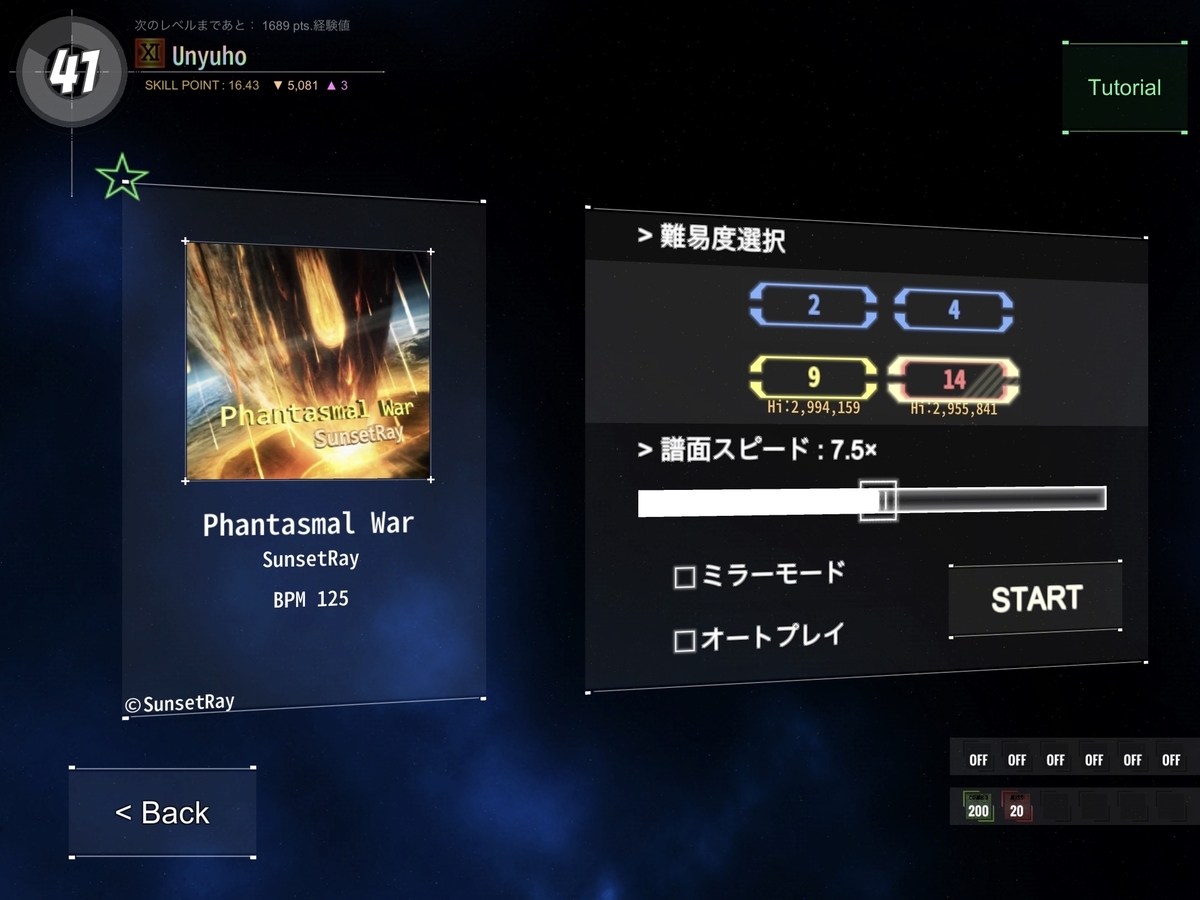
Task: Tap the green favorite star icon
Action: 122,178
